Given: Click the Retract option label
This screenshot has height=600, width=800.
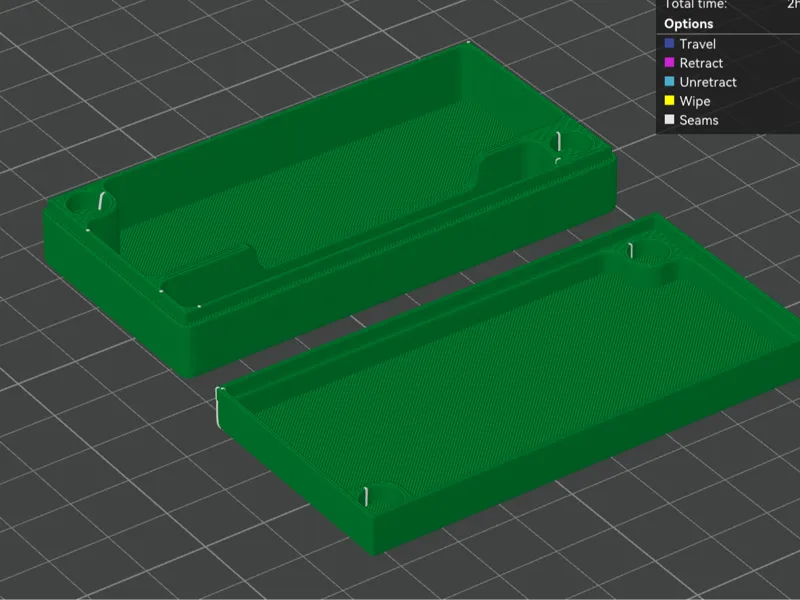Looking at the screenshot, I should coord(701,63).
